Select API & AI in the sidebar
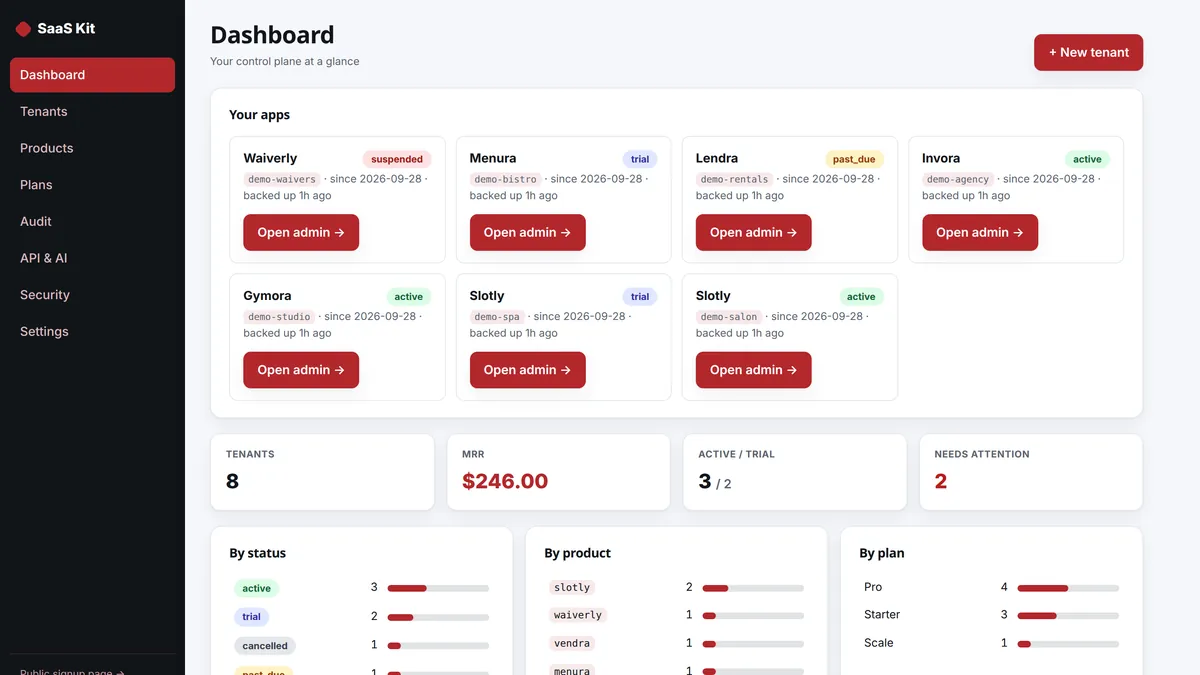The height and width of the screenshot is (675, 1200). pyautogui.click(x=92, y=258)
